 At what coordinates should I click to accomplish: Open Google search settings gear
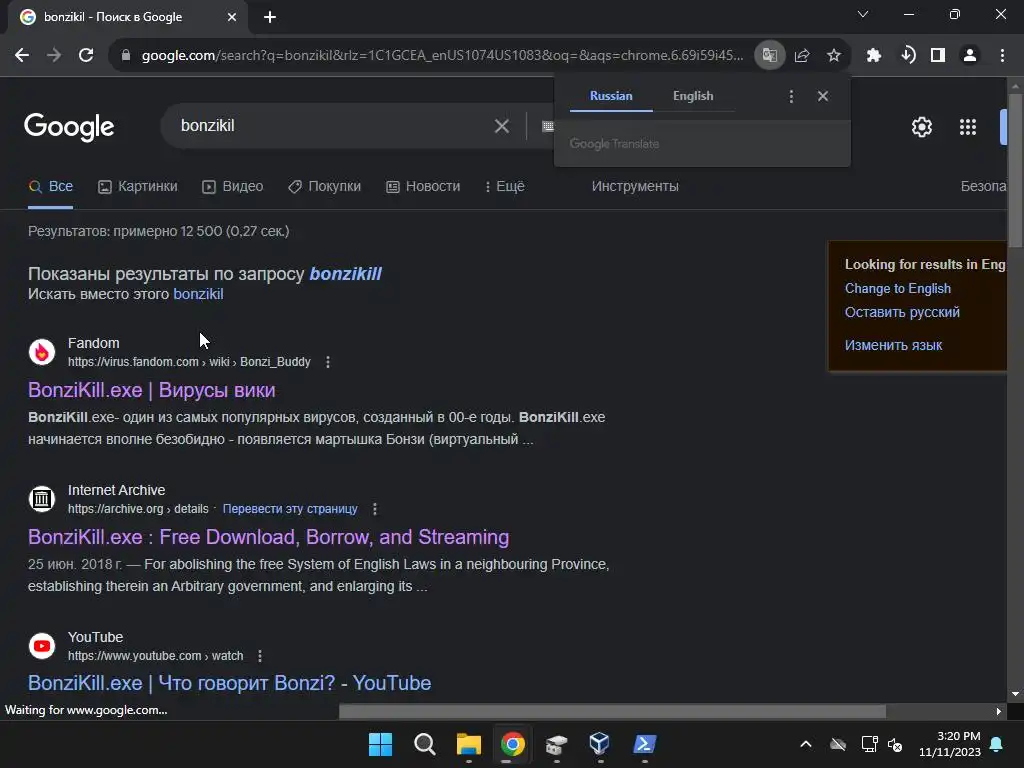tap(921, 127)
